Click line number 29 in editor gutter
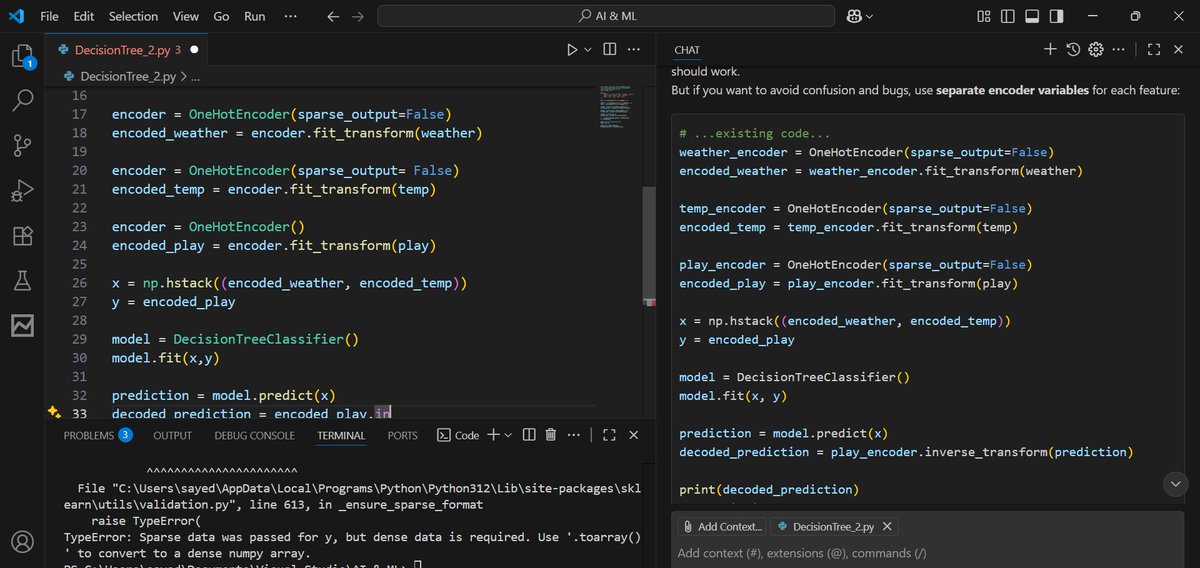 point(79,339)
